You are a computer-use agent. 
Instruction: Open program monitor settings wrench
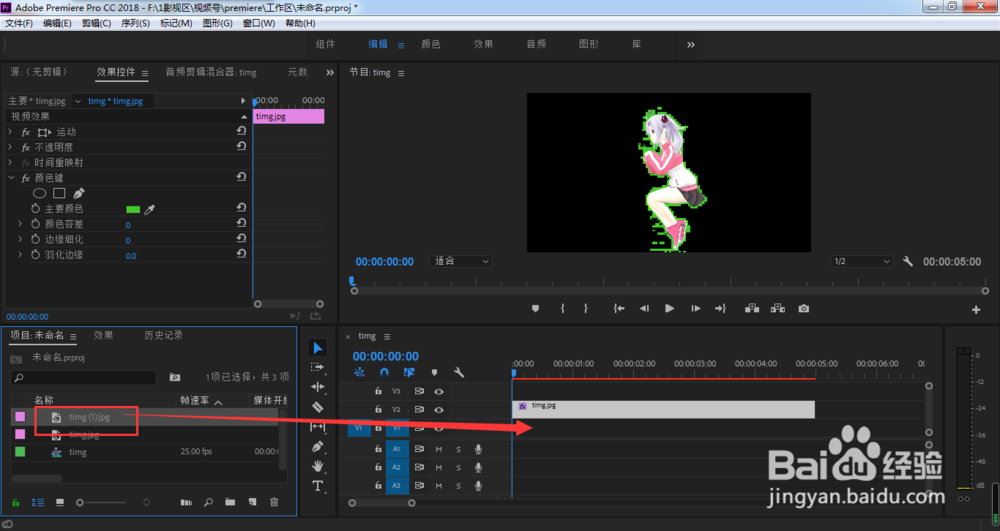point(908,261)
